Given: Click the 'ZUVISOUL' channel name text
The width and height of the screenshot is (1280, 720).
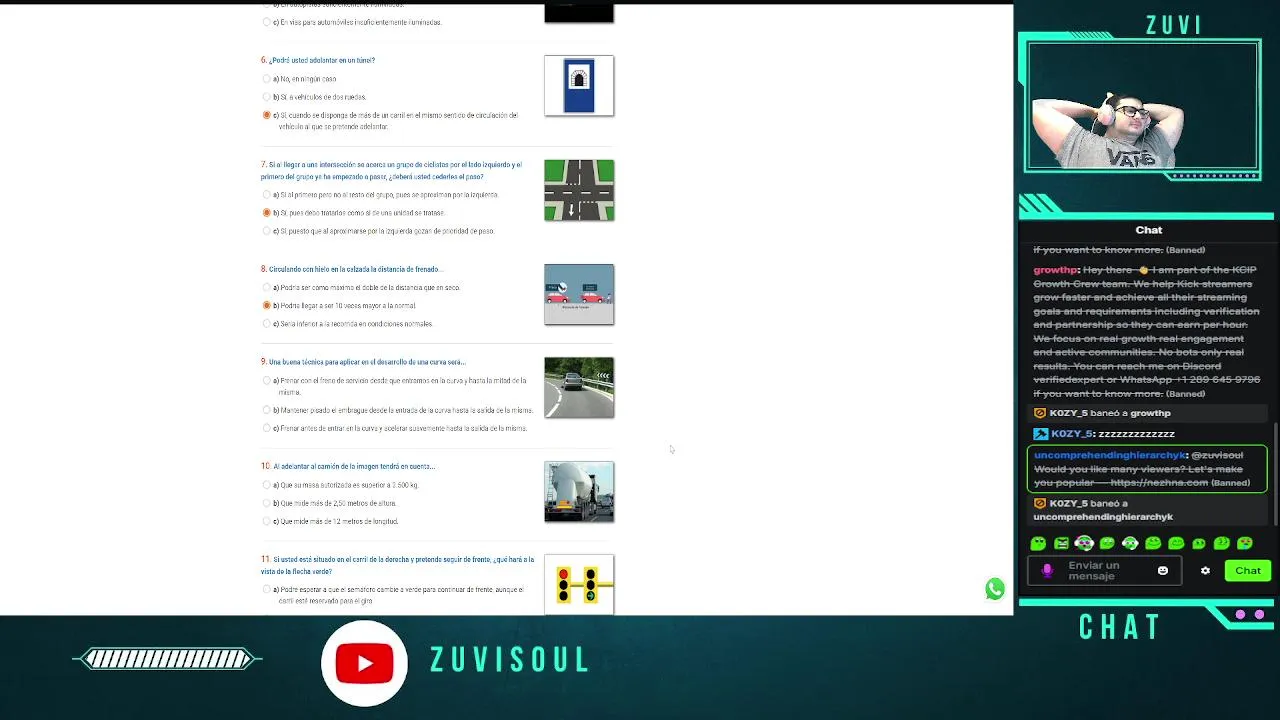Looking at the screenshot, I should (x=510, y=660).
